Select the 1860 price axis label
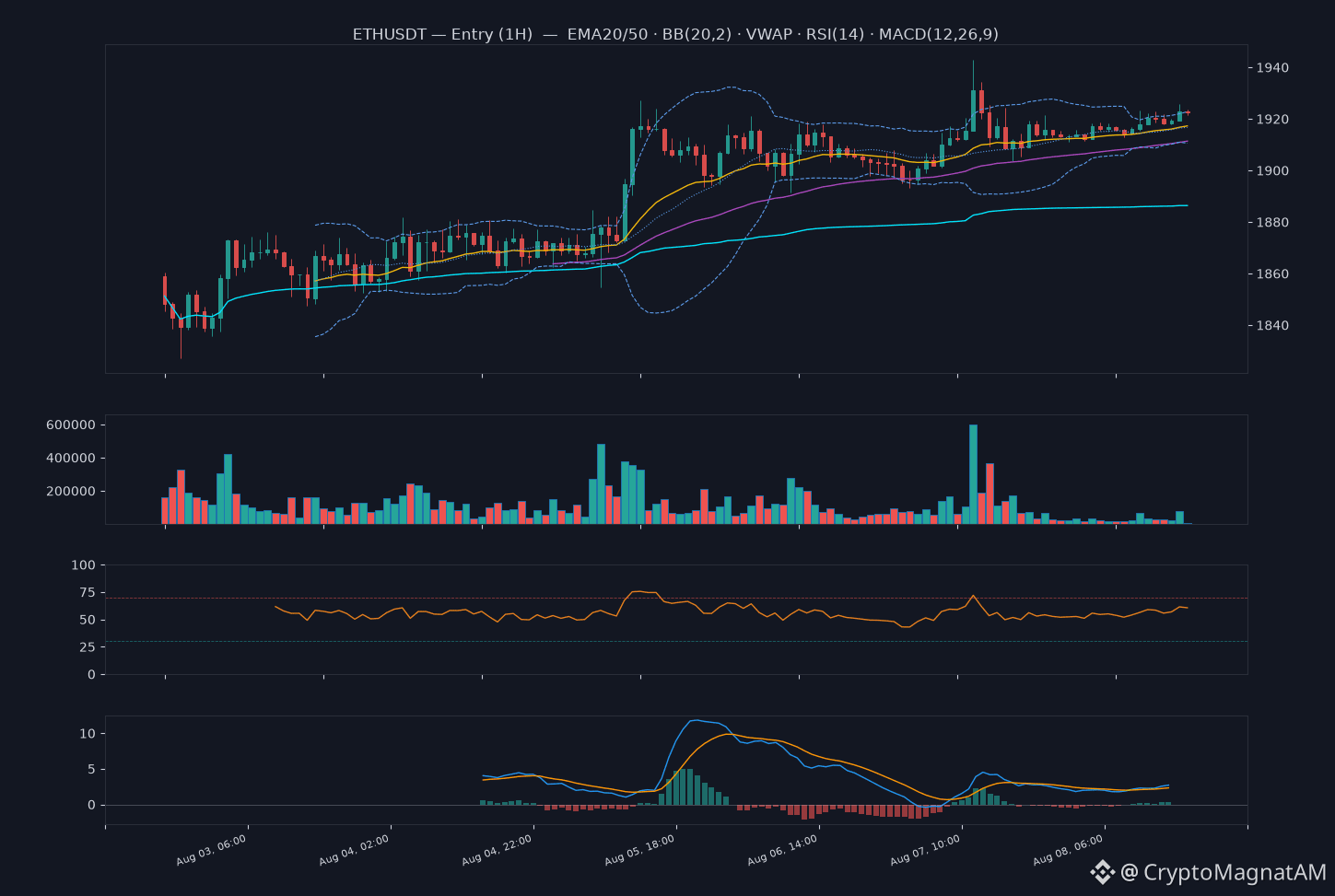 tap(1272, 274)
